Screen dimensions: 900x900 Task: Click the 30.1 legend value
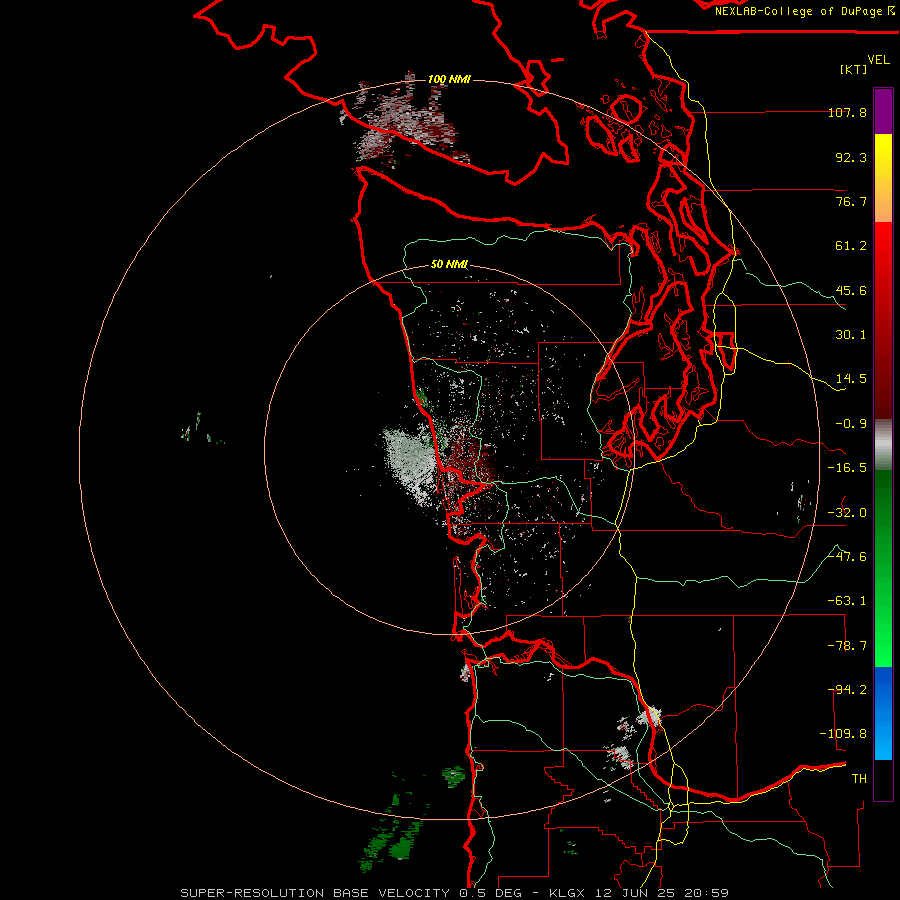(851, 335)
